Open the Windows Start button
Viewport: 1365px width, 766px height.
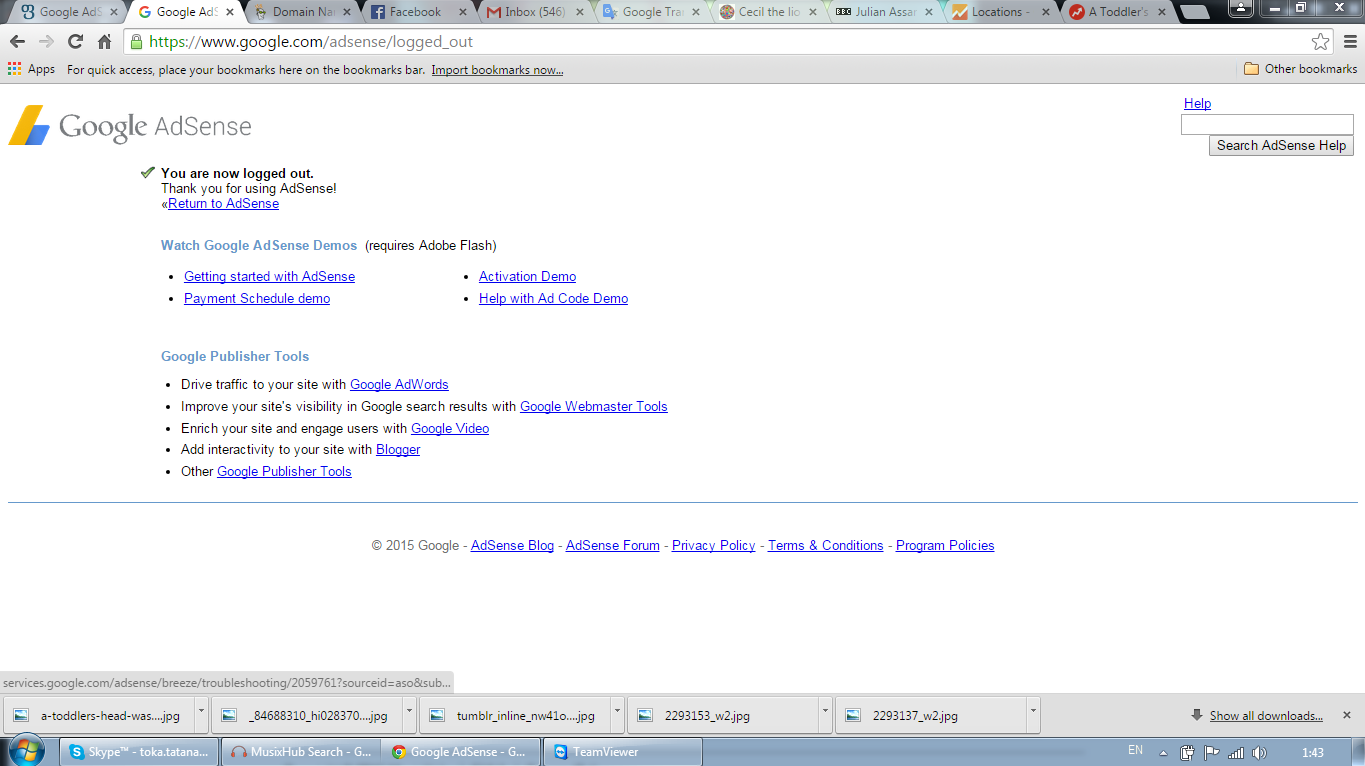point(26,751)
